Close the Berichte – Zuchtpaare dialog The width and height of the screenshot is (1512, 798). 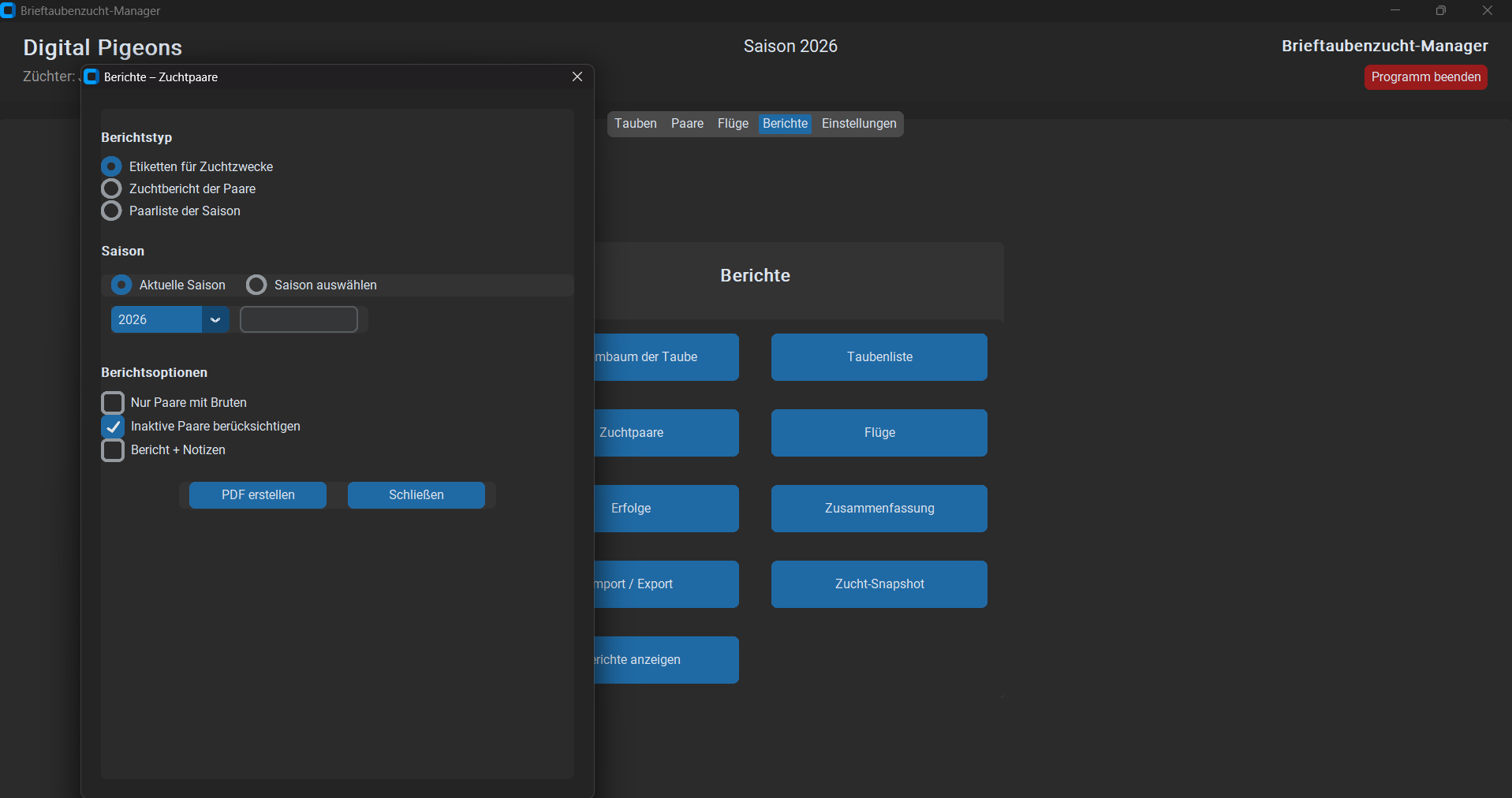577,76
